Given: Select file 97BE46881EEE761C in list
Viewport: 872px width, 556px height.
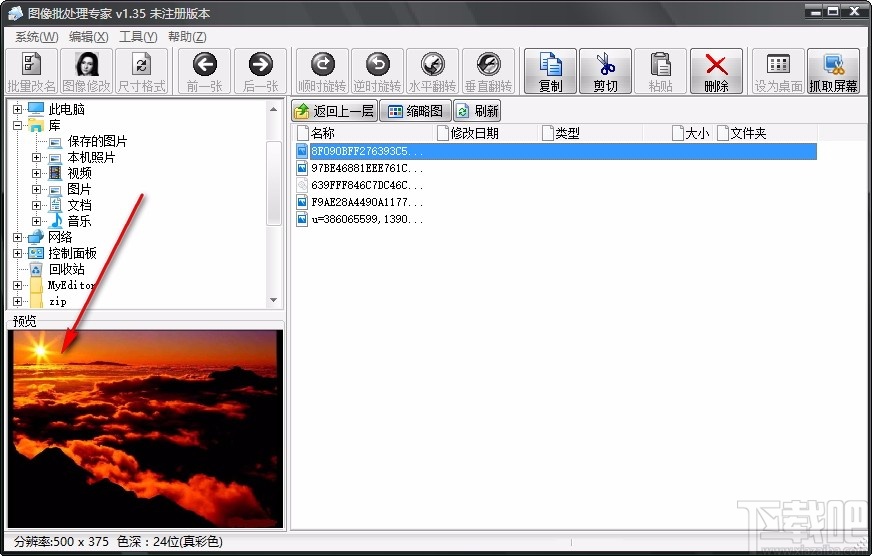Looking at the screenshot, I should point(366,168).
